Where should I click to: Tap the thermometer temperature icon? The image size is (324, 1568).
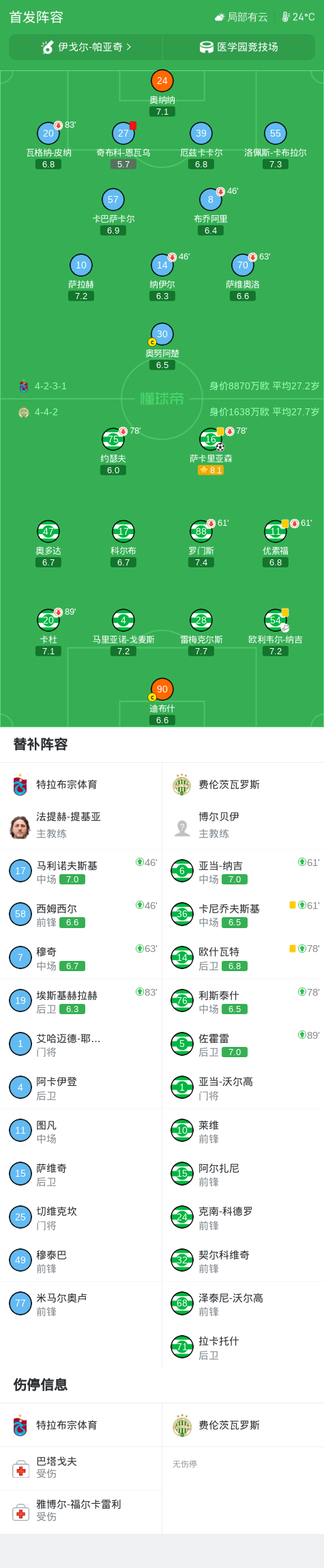[286, 17]
